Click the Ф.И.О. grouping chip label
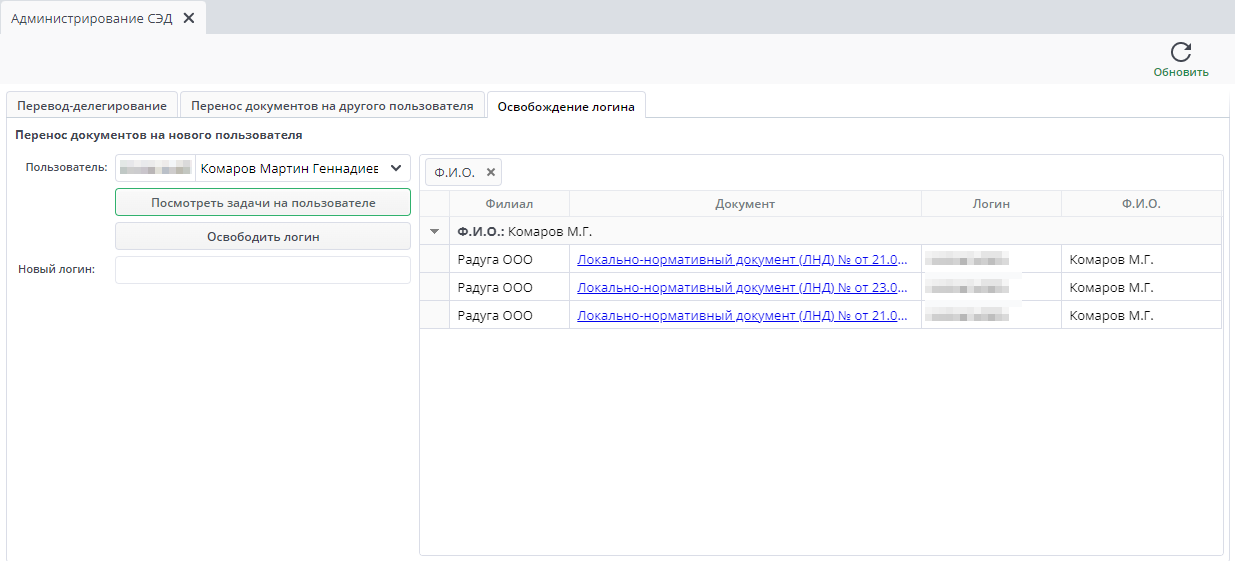 [454, 172]
